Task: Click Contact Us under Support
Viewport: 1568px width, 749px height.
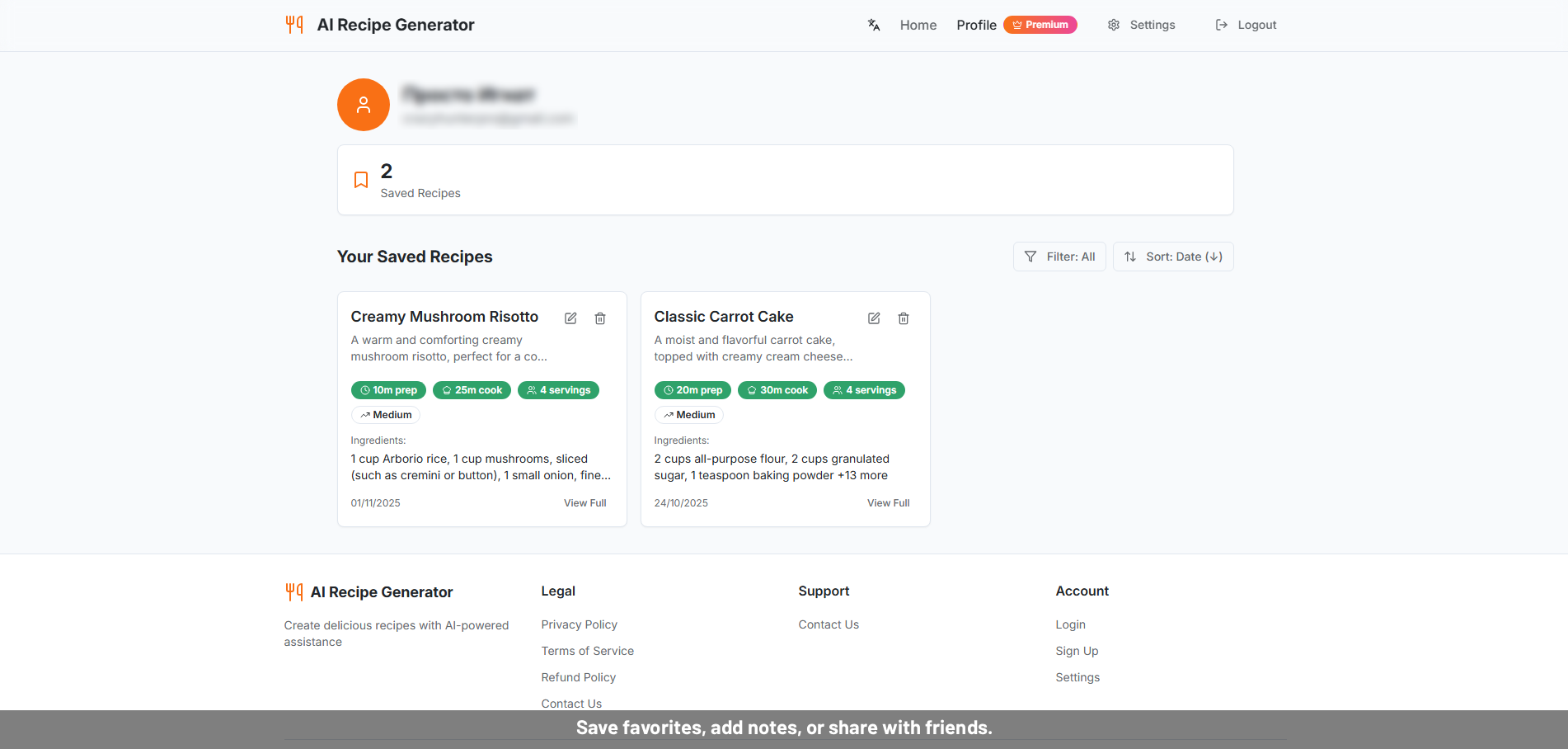Action: click(828, 624)
